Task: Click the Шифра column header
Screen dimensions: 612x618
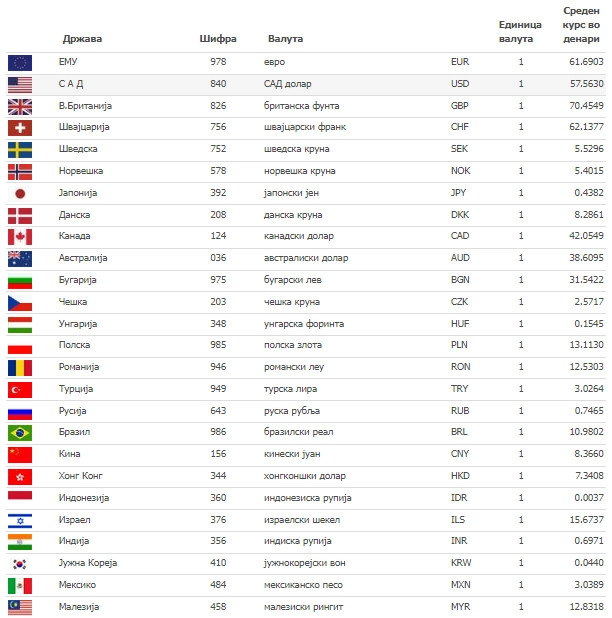Action: (x=218, y=39)
